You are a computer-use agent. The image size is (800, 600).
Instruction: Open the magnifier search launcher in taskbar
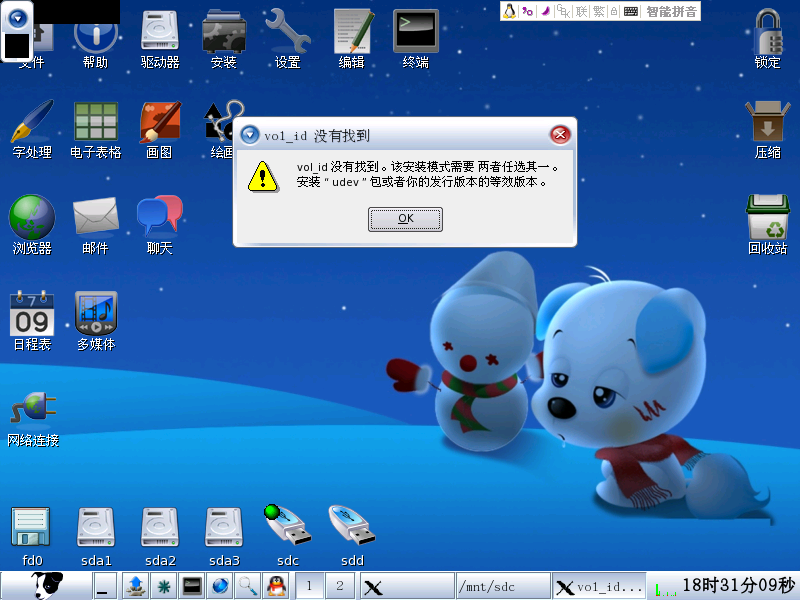248,586
